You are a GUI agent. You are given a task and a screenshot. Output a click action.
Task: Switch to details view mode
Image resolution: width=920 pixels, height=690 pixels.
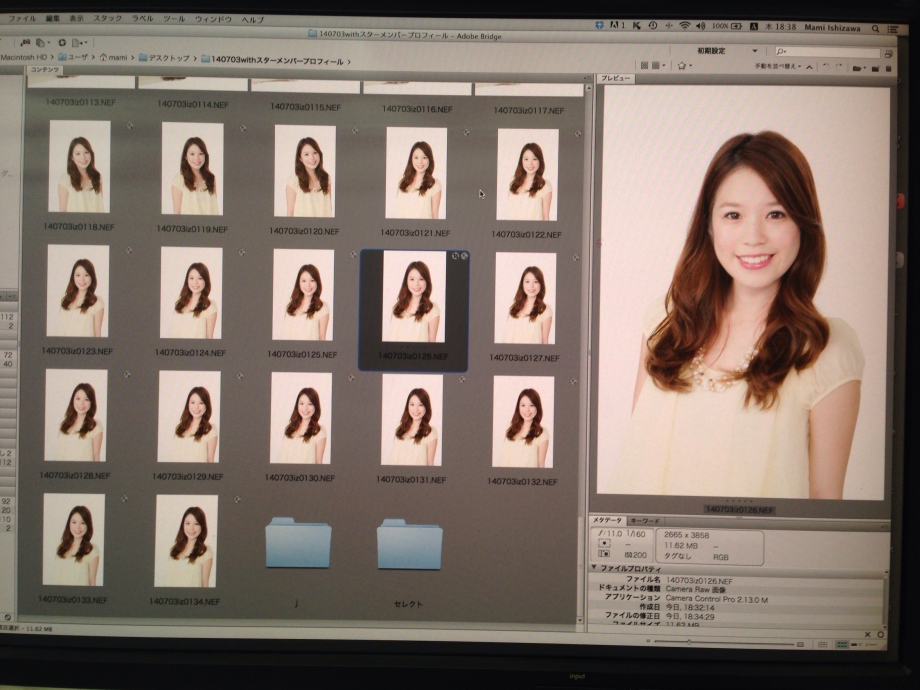pyautogui.click(x=856, y=645)
